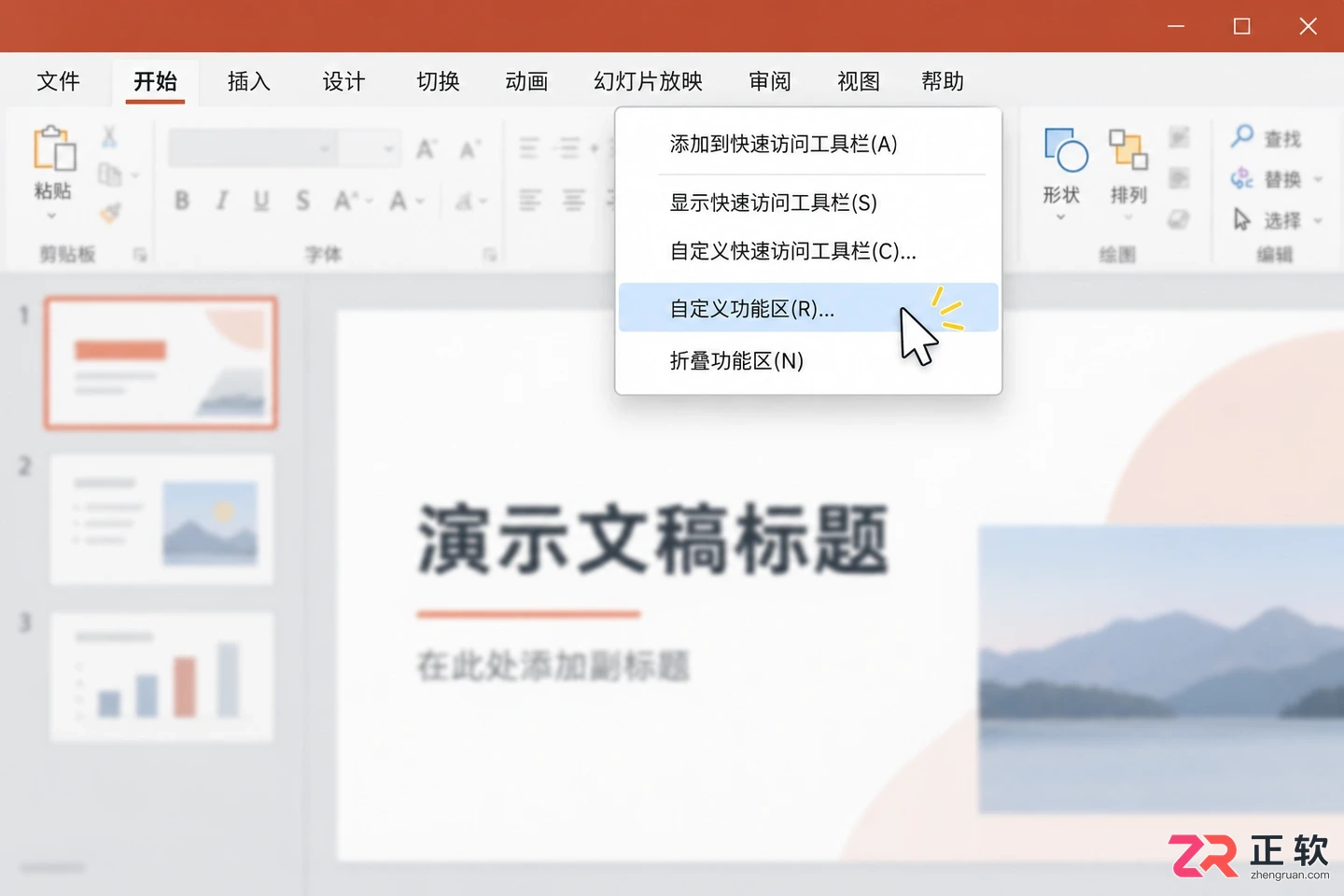Viewport: 1344px width, 896px height.
Task: Select the Format Painter brush icon
Action: pyautogui.click(x=110, y=213)
